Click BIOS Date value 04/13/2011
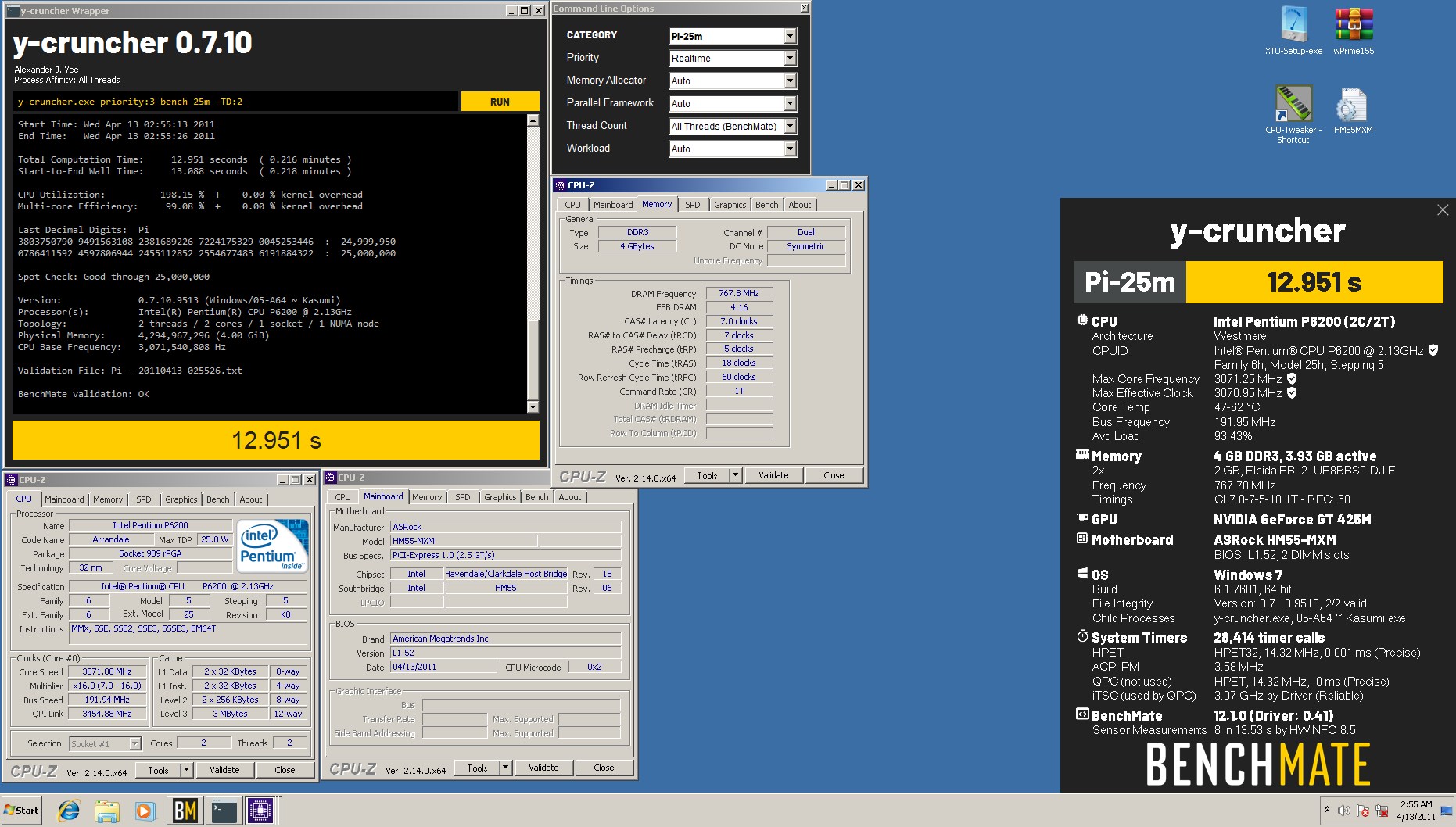1456x827 pixels. tap(443, 667)
